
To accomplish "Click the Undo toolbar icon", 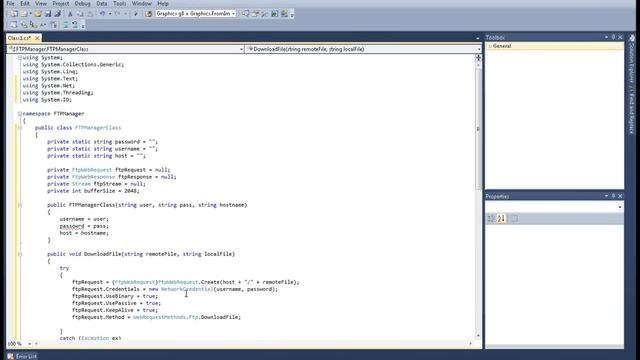I will tap(102, 14).
